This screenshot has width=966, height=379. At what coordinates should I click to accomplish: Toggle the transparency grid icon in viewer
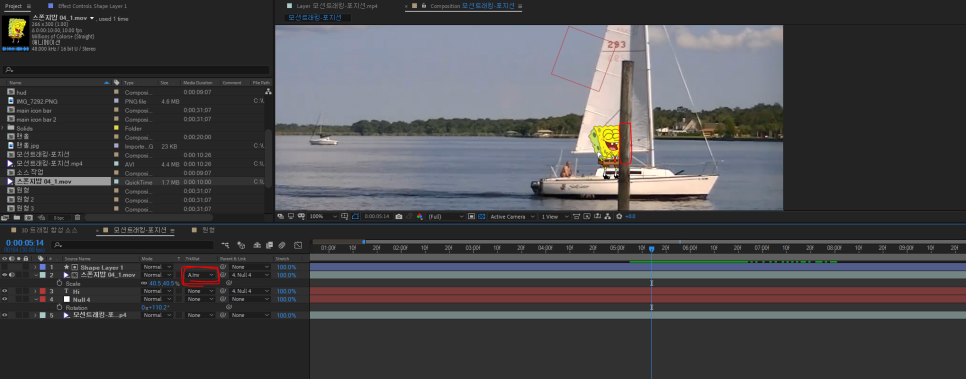pos(481,216)
